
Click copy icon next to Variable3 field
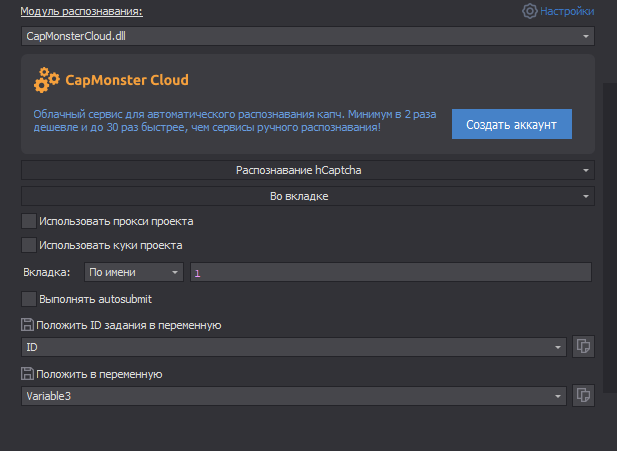(x=584, y=397)
